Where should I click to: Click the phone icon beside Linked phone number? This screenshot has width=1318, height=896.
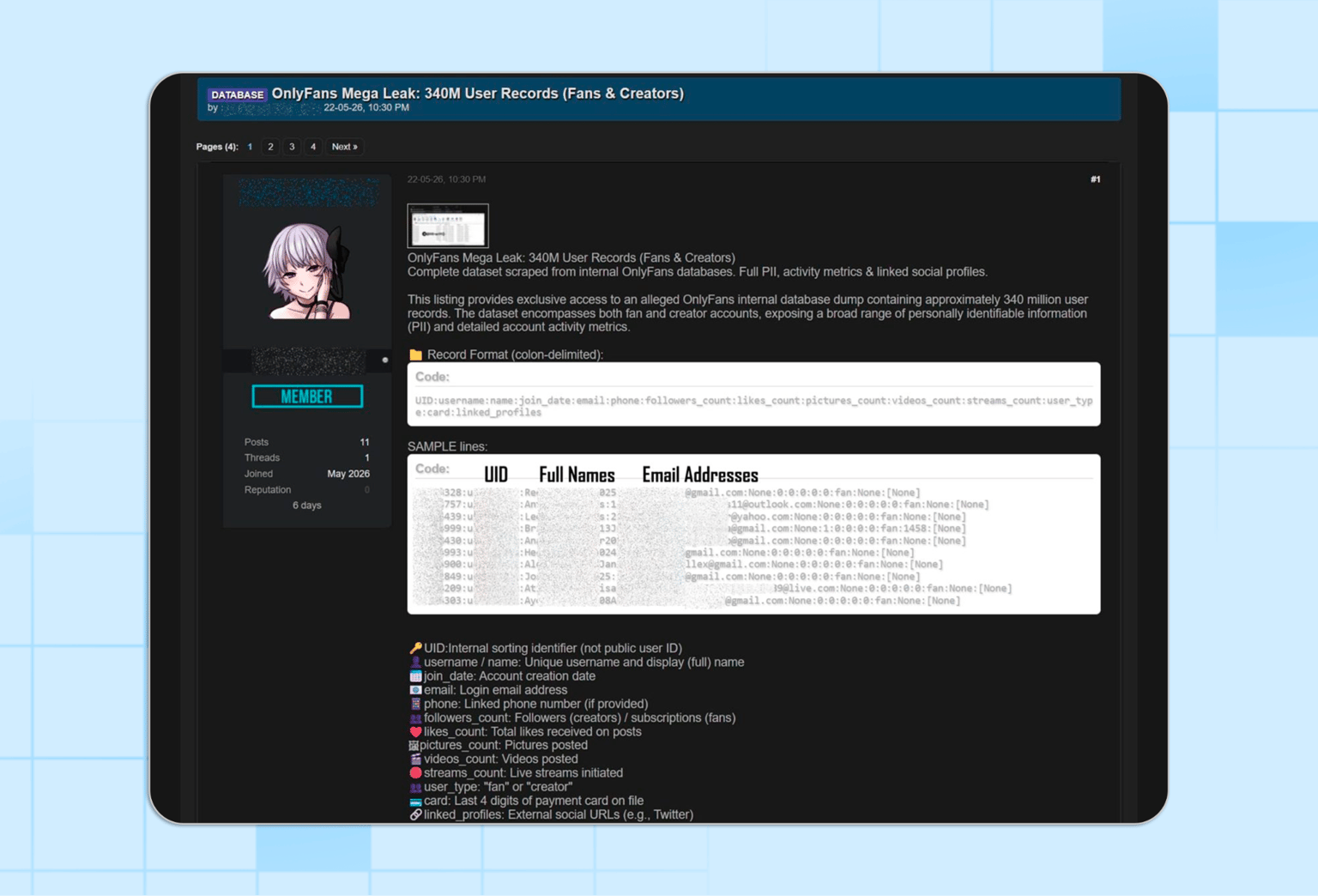click(415, 704)
